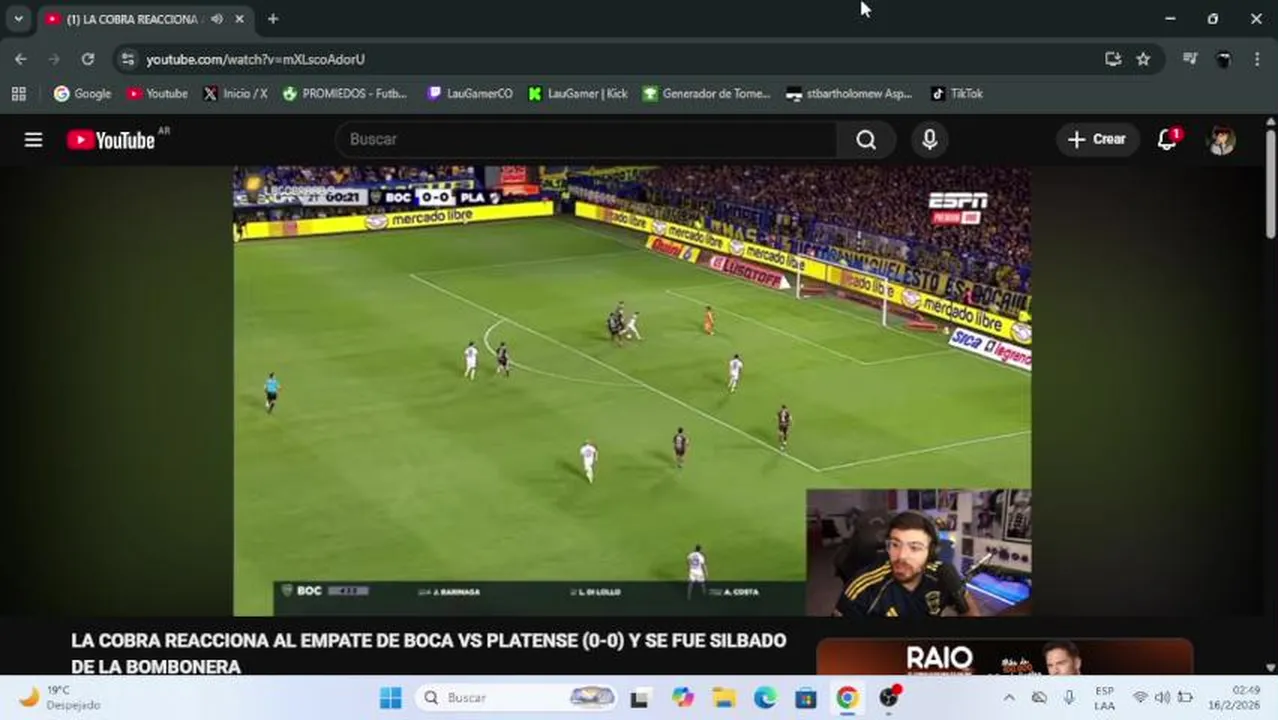This screenshot has height=720, width=1278.
Task: Click the video player to pause
Action: (632, 390)
